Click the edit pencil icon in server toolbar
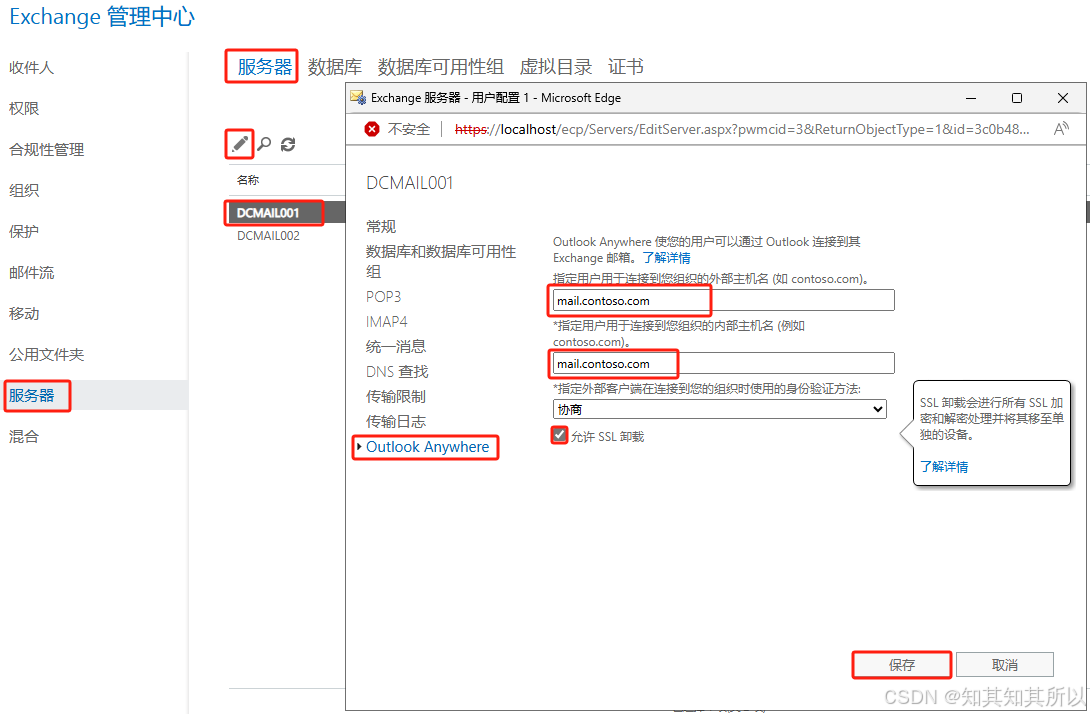Image resolution: width=1090 pixels, height=714 pixels. (240, 144)
